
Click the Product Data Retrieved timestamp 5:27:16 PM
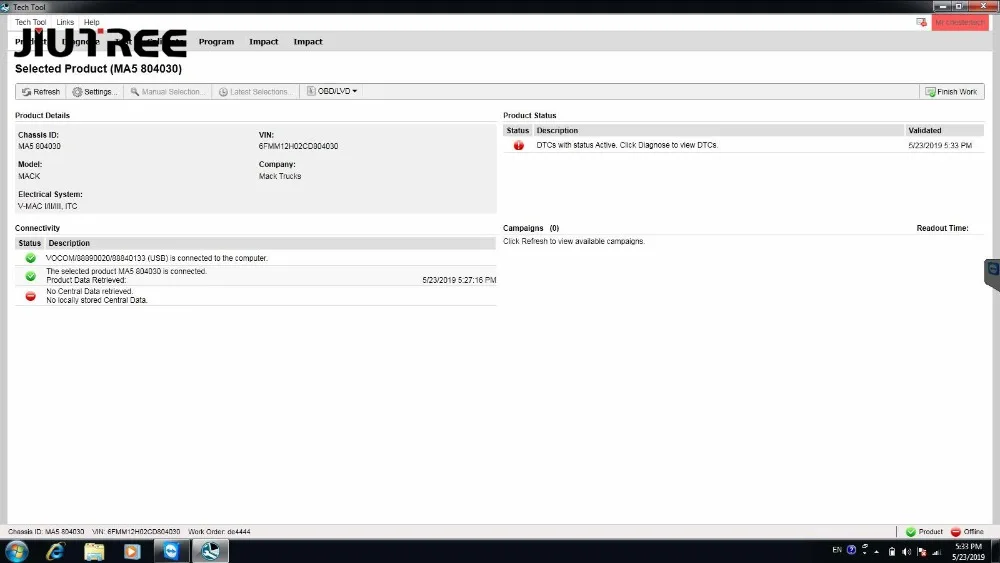pyautogui.click(x=459, y=280)
